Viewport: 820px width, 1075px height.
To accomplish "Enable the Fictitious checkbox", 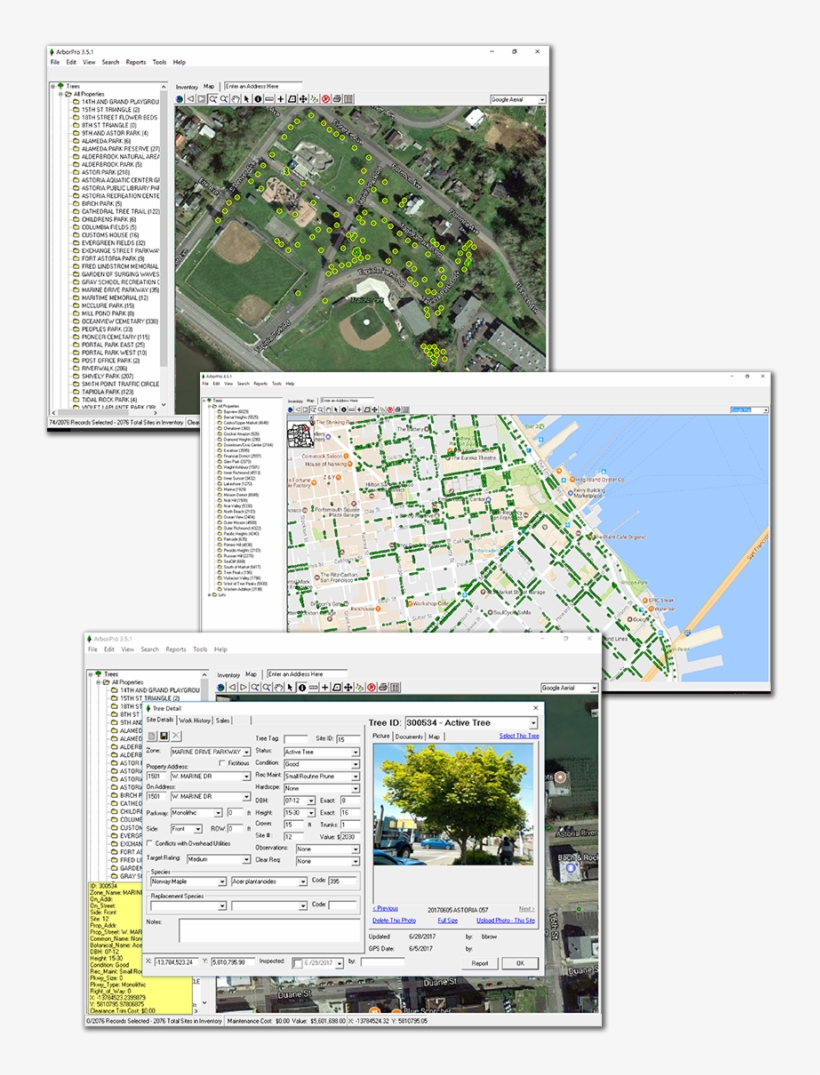I will click(x=221, y=763).
